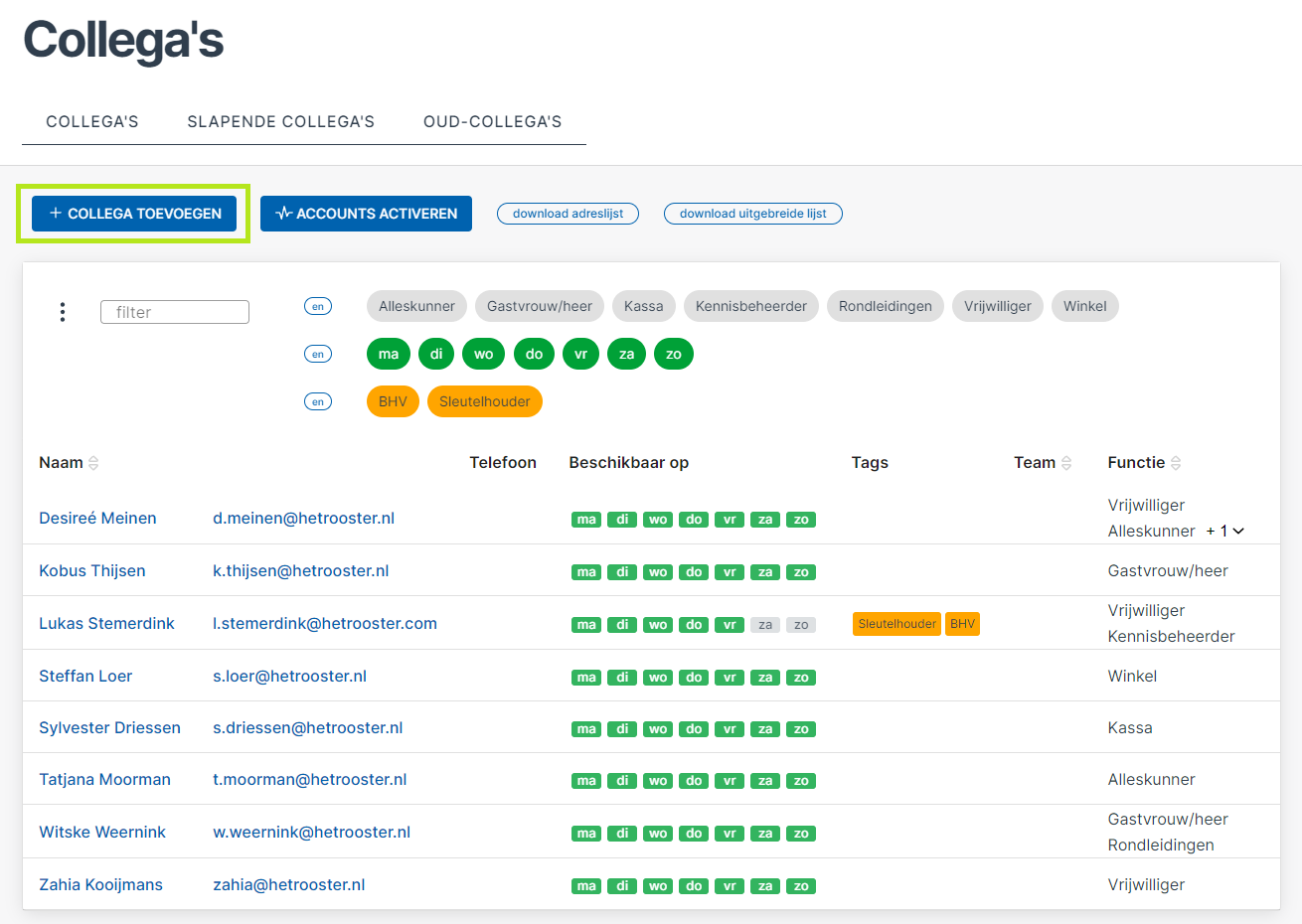This screenshot has height=924, width=1302.
Task: Switch to the Slapende Collega's tab
Action: pyautogui.click(x=281, y=121)
